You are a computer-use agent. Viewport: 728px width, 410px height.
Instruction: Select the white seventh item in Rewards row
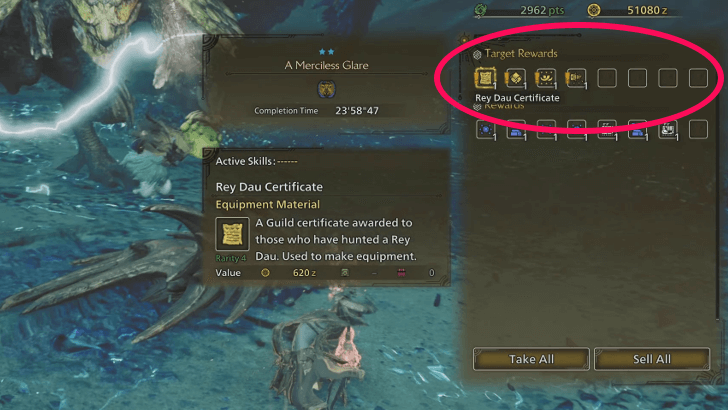pos(668,130)
